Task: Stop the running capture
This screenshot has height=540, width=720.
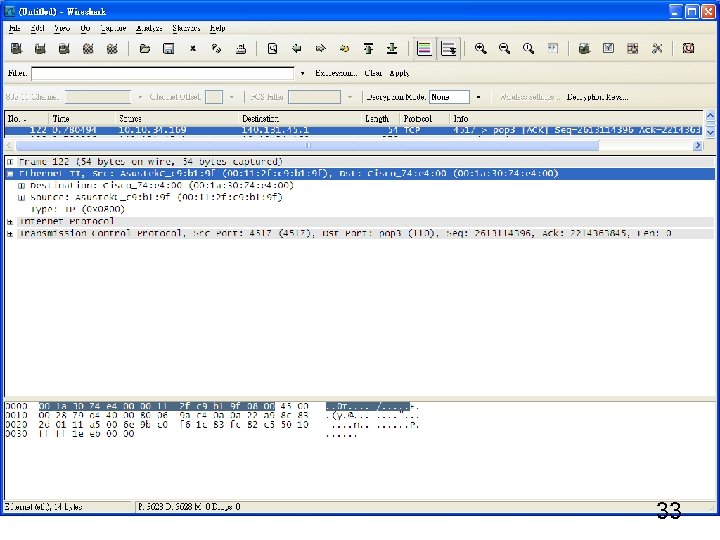Action: point(88,48)
